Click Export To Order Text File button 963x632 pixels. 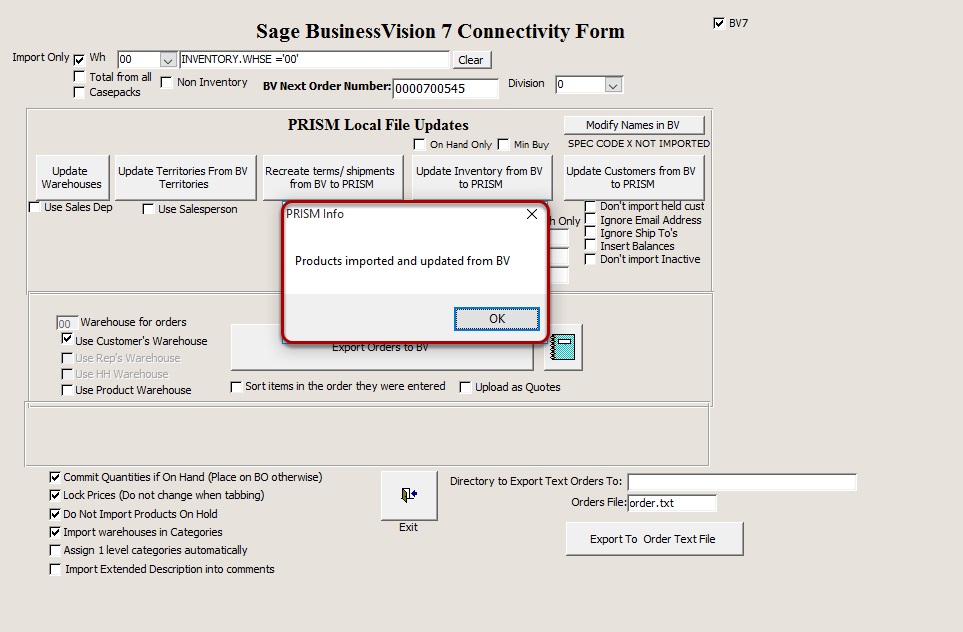pyautogui.click(x=654, y=539)
